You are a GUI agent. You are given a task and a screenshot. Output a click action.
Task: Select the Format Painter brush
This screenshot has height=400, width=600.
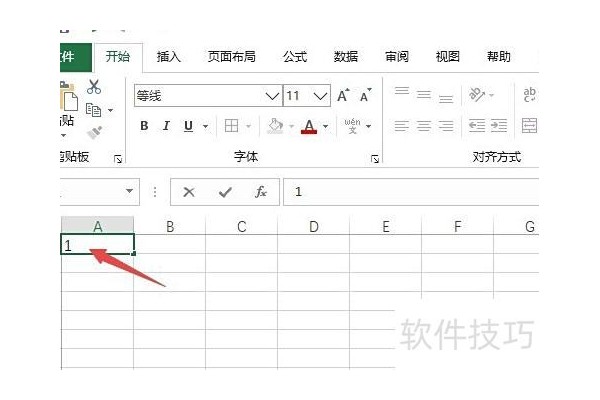click(x=95, y=132)
